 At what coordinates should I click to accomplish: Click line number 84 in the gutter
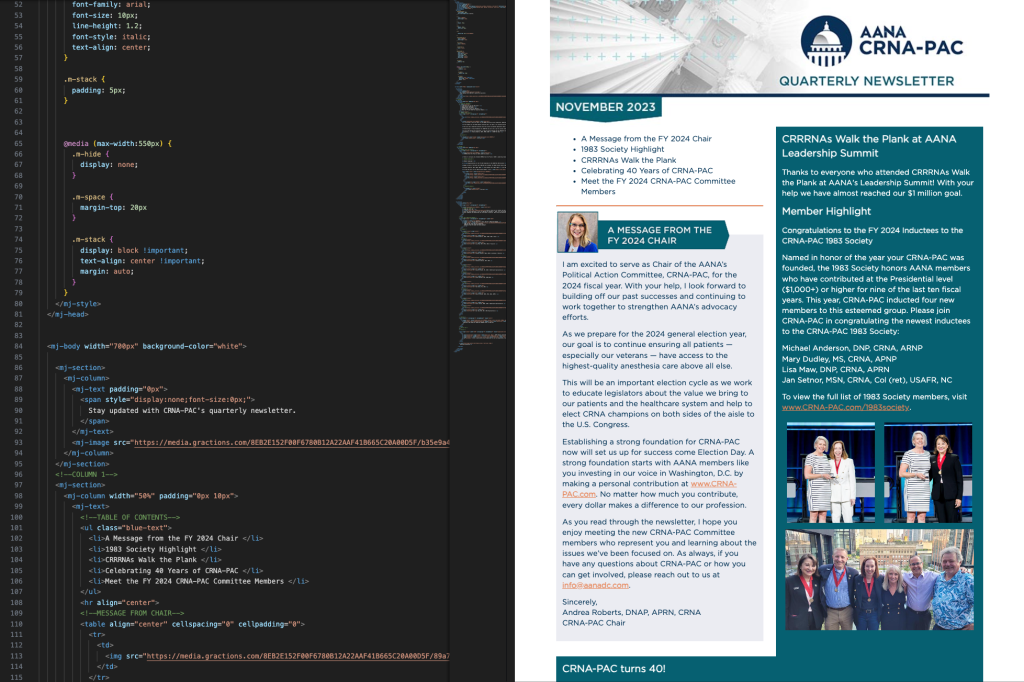coord(18,346)
